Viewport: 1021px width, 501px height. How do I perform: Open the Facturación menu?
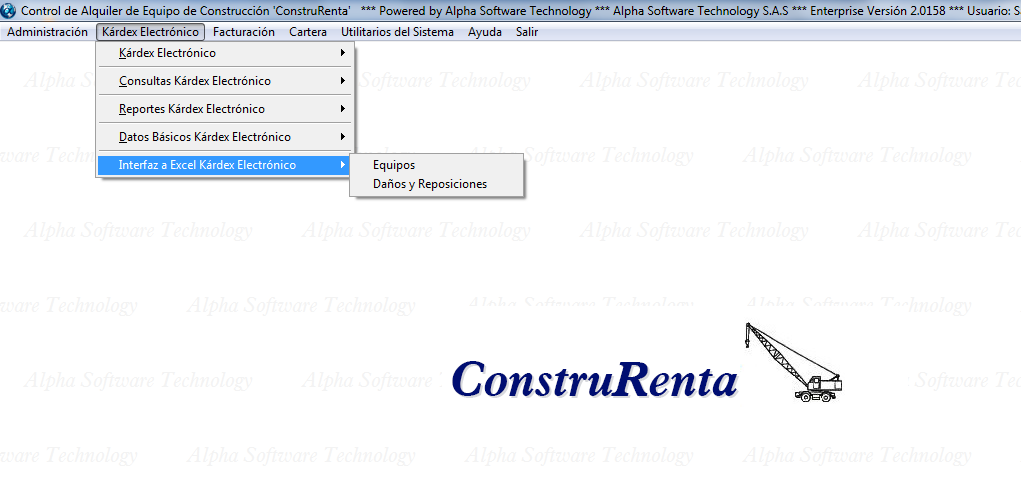point(244,32)
